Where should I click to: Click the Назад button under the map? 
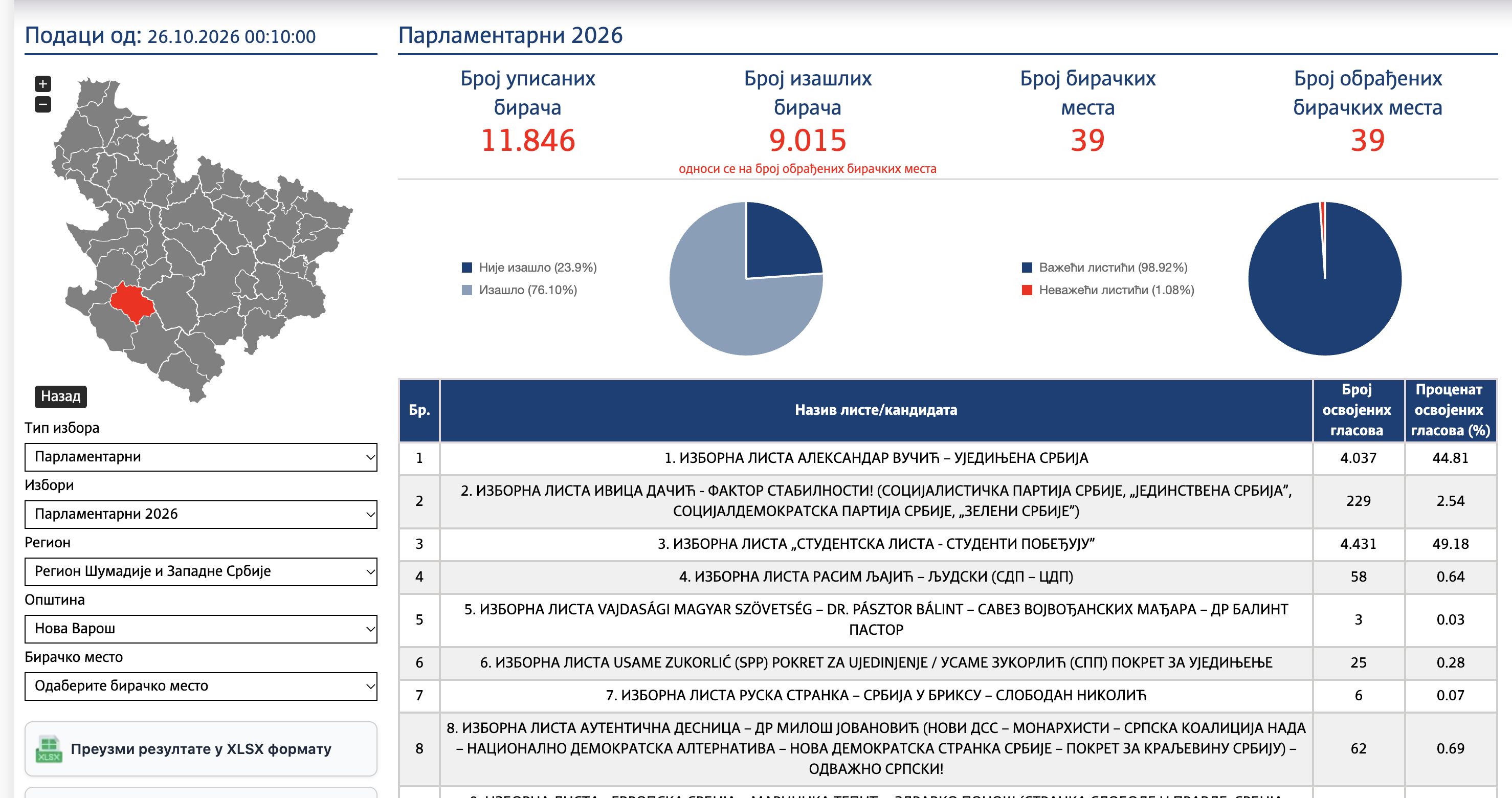60,396
